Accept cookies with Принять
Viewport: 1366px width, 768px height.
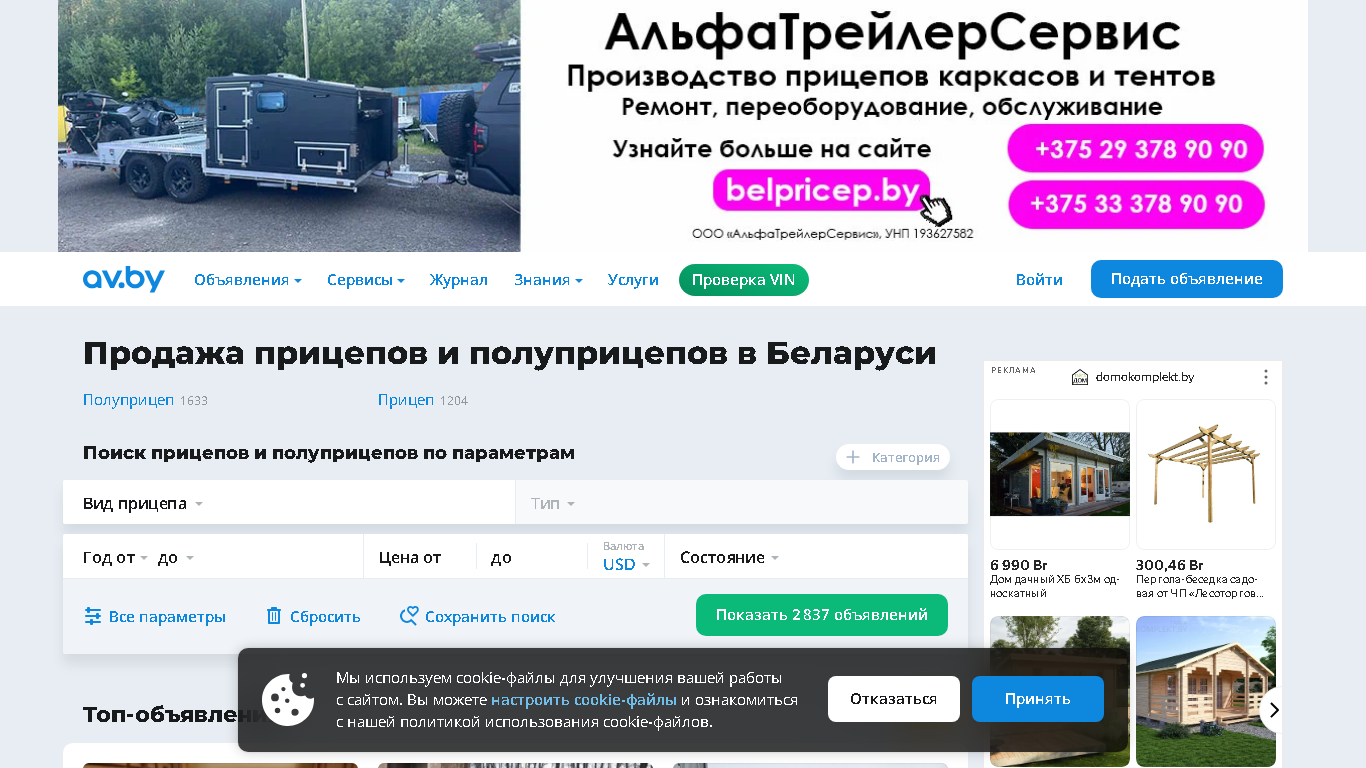coord(1038,699)
